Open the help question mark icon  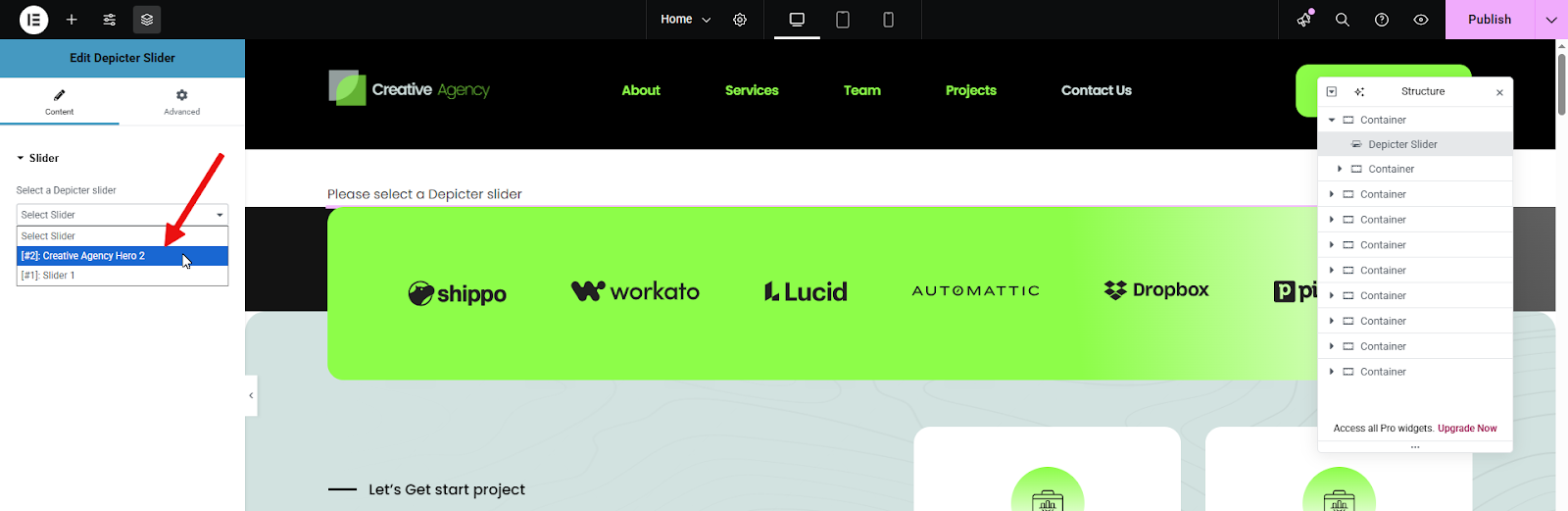point(1382,20)
